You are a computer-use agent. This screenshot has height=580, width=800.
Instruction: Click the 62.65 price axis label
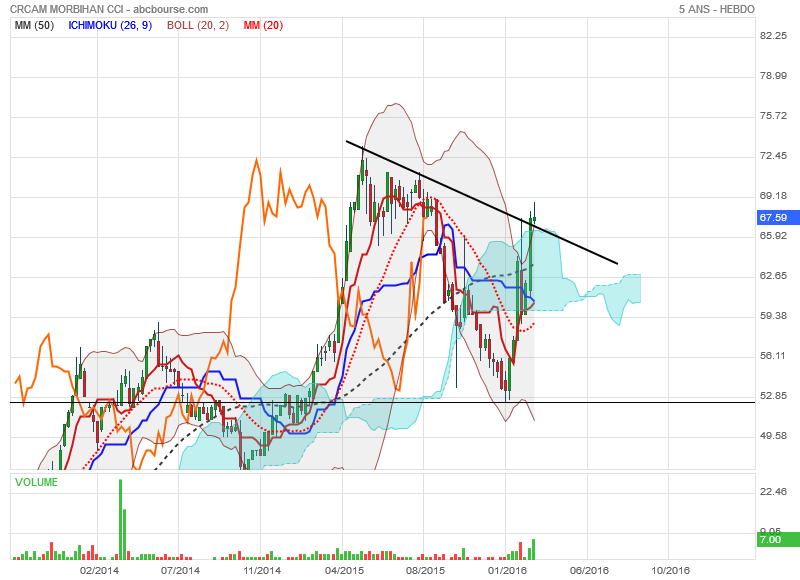tap(773, 276)
